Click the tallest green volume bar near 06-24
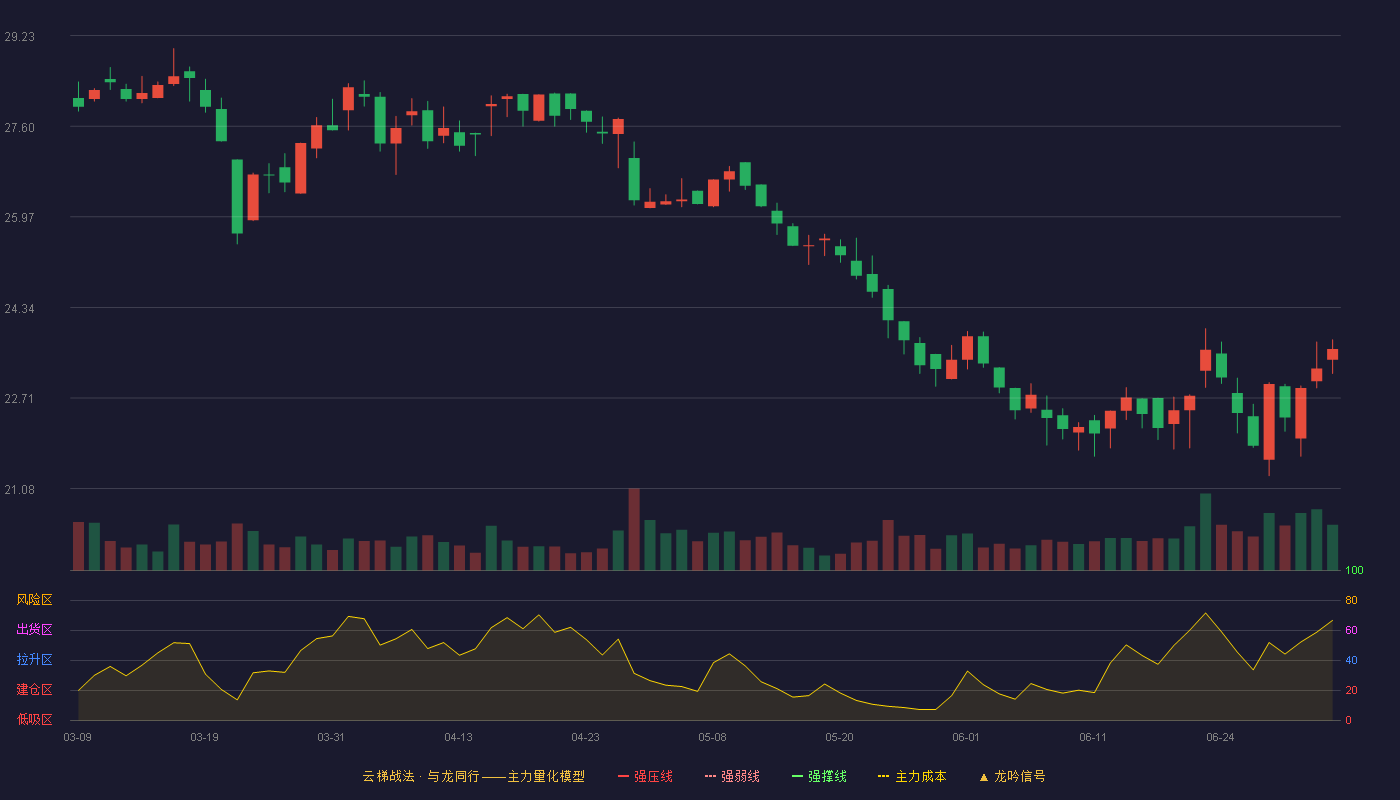1400x800 pixels. click(1205, 532)
